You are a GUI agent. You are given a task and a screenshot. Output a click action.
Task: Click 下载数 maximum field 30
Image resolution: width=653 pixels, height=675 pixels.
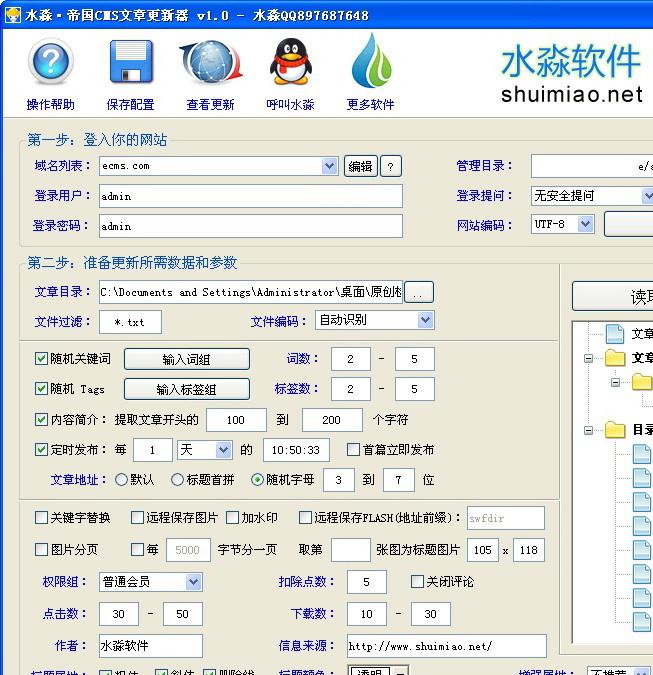pos(430,614)
